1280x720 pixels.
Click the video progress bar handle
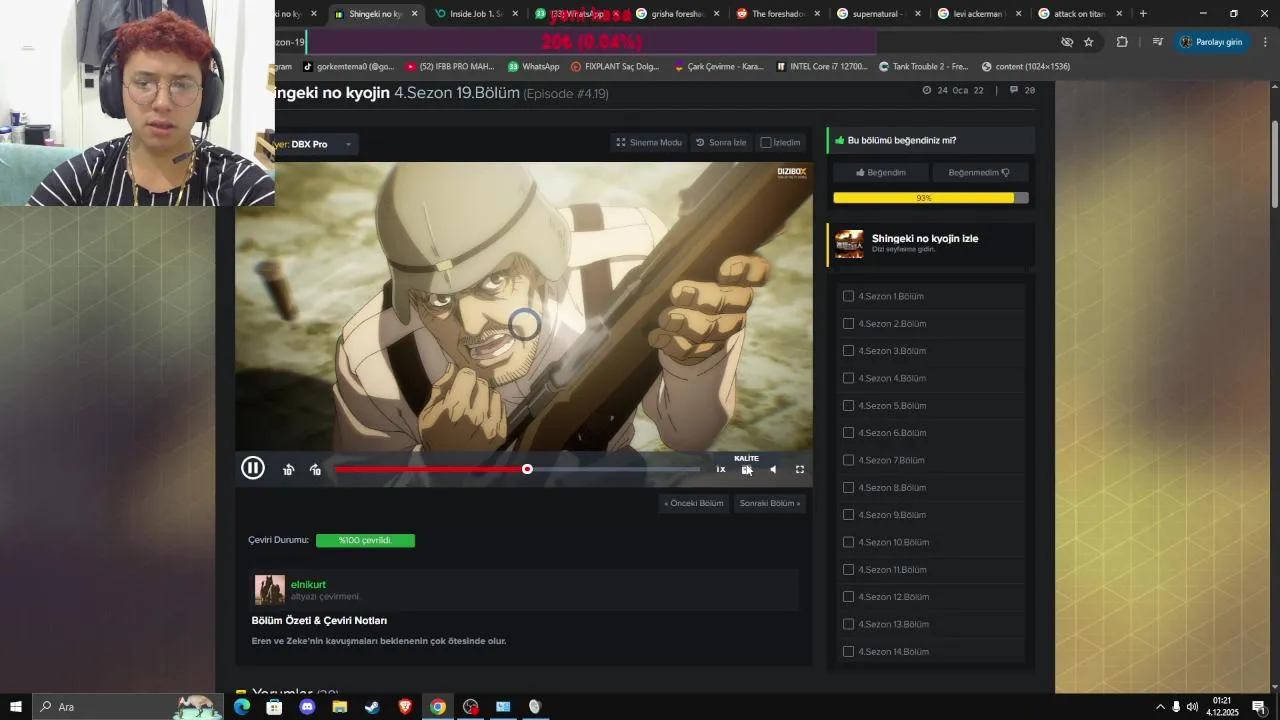click(x=527, y=469)
